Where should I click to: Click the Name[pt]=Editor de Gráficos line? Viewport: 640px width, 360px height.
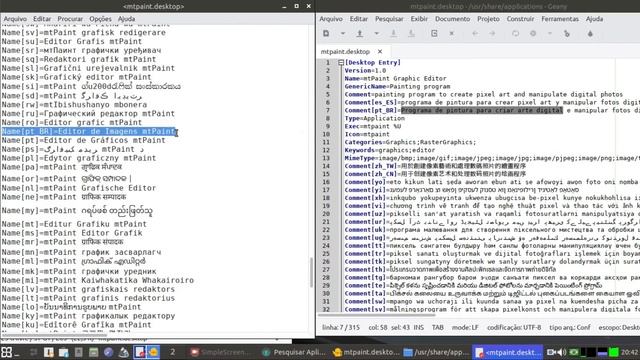tap(83, 140)
